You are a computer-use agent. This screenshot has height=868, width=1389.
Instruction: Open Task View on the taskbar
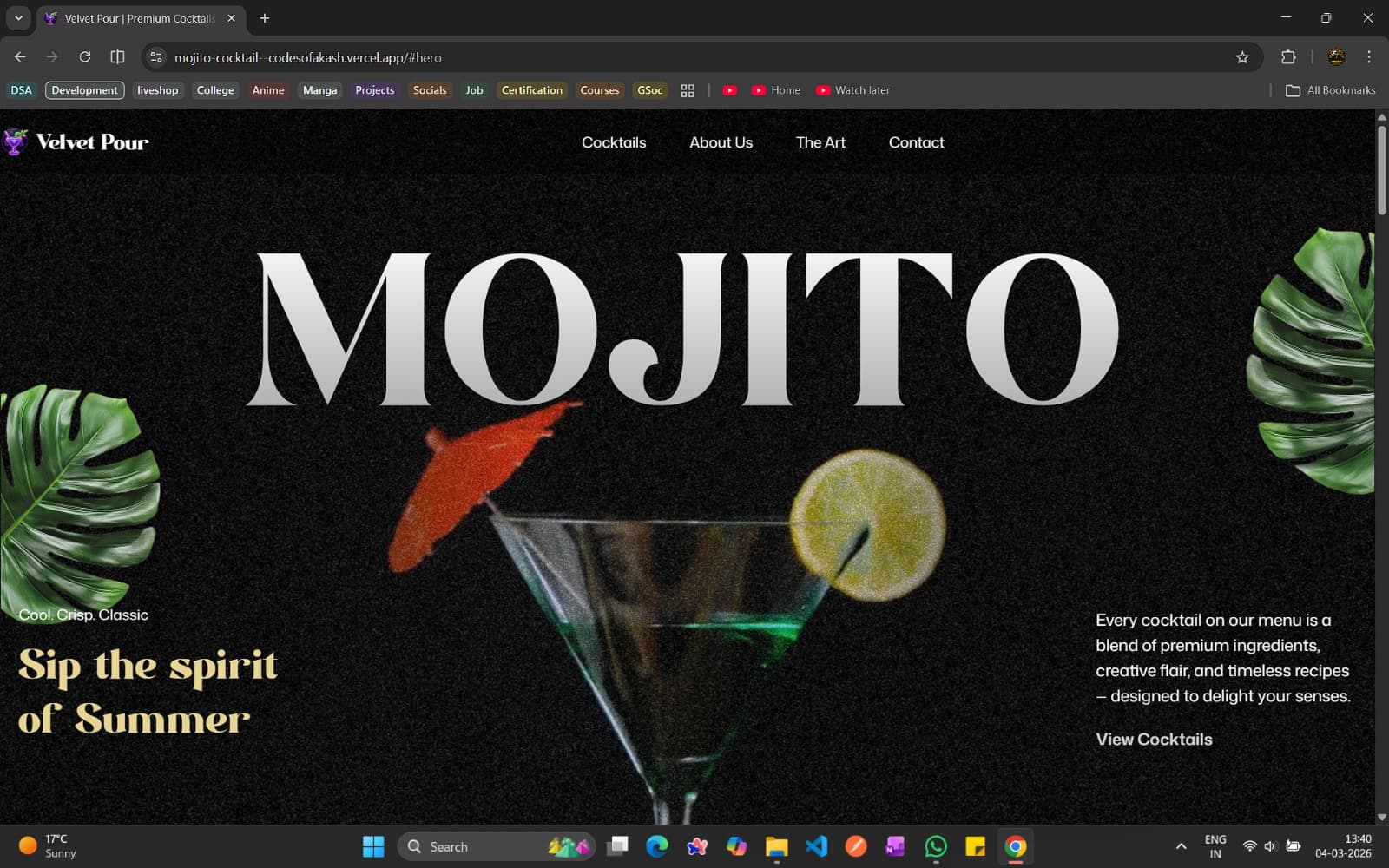pyautogui.click(x=617, y=846)
